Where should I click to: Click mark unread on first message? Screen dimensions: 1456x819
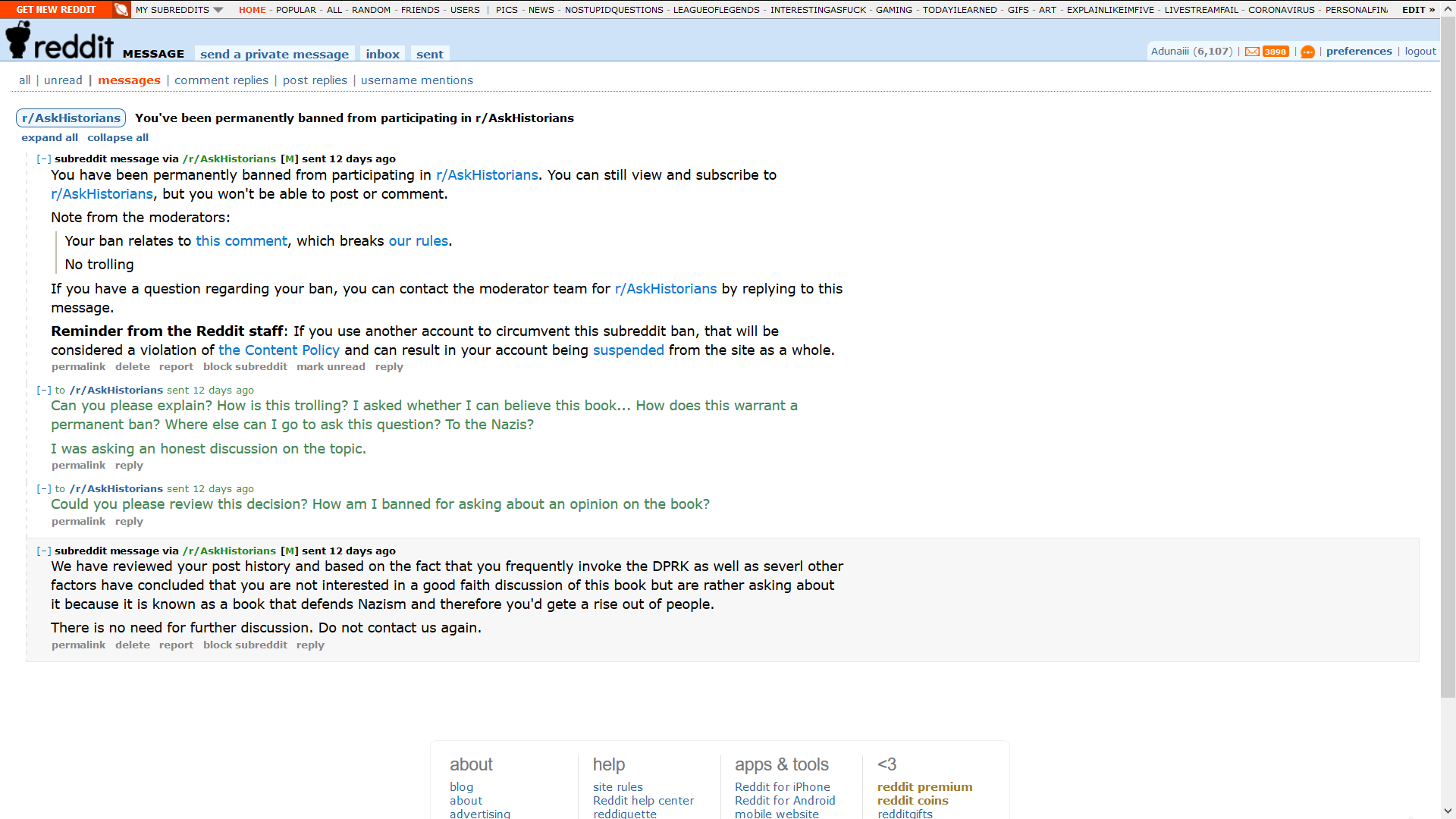point(331,367)
